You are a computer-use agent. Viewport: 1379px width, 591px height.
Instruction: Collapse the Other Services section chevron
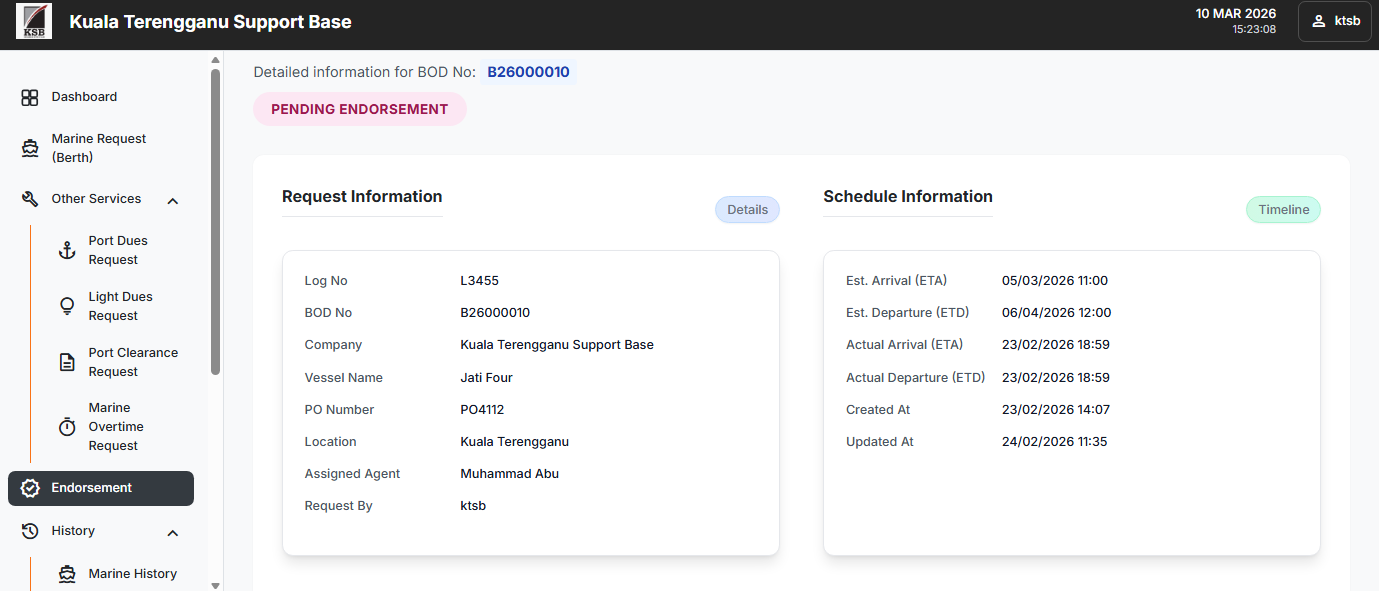click(x=172, y=200)
